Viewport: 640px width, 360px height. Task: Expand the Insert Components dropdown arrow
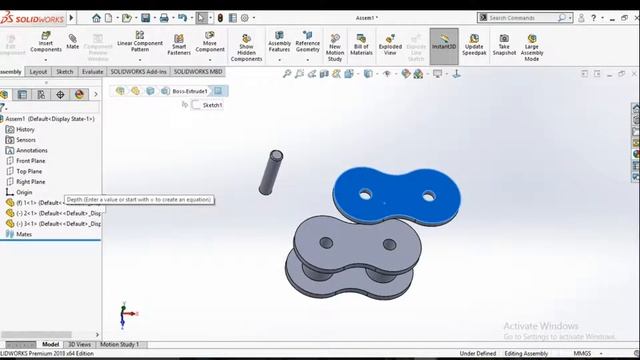(46, 60)
